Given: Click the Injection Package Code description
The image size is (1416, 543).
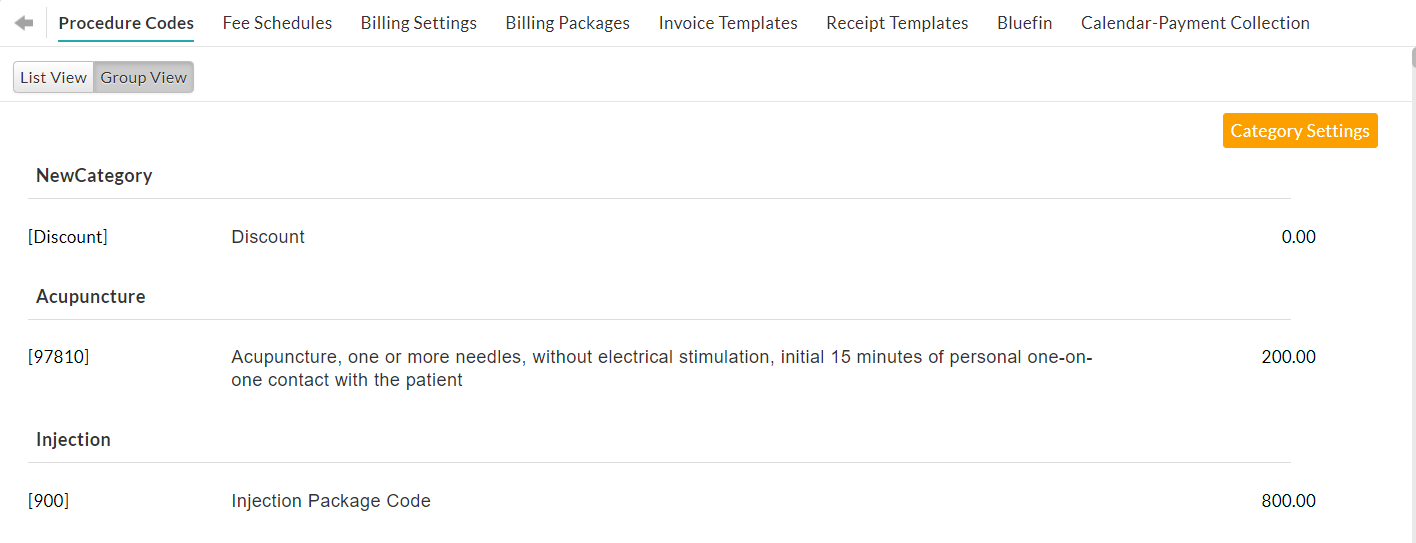Looking at the screenshot, I should (x=331, y=501).
